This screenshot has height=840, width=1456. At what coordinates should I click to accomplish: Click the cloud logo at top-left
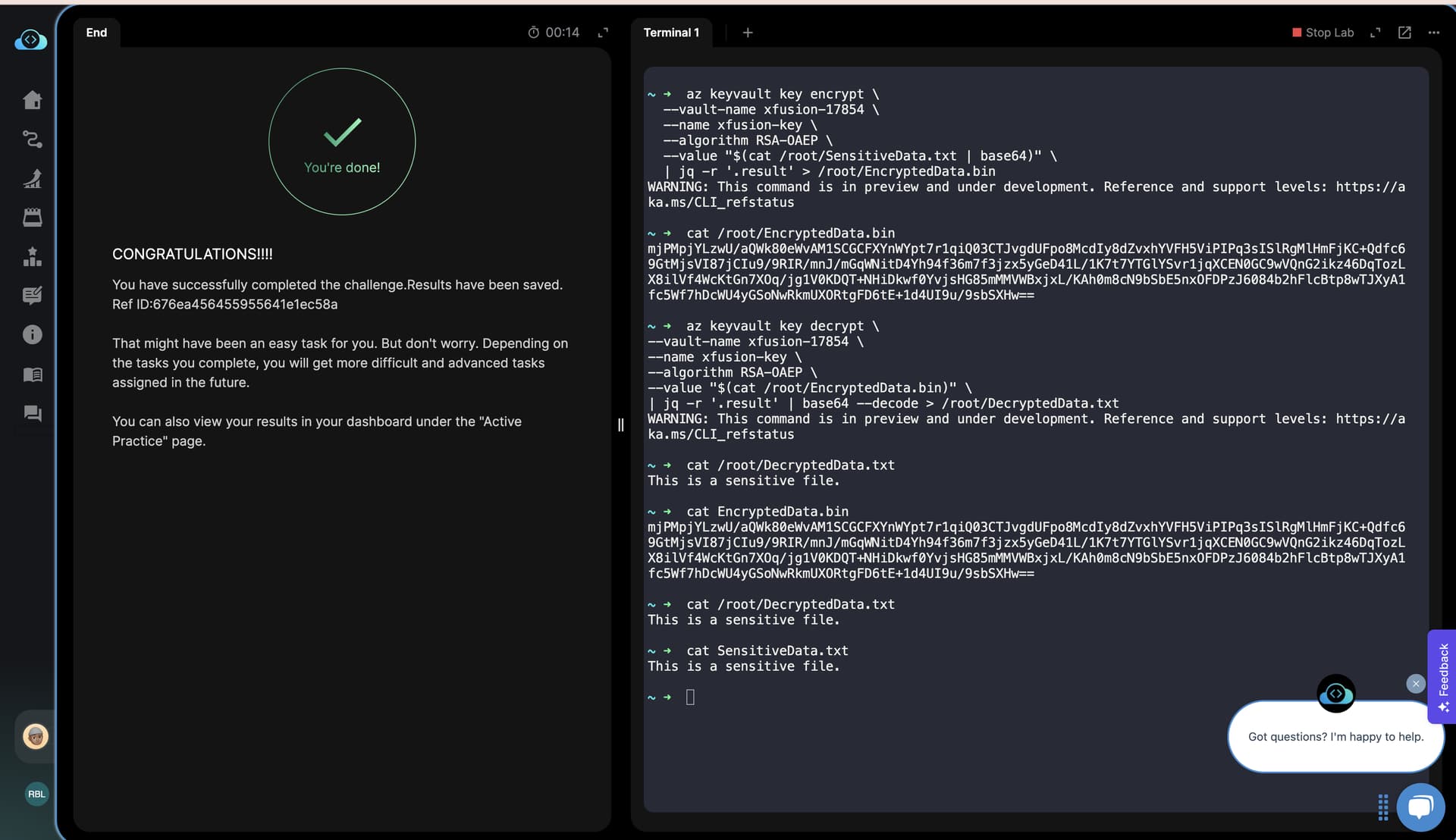click(x=31, y=40)
